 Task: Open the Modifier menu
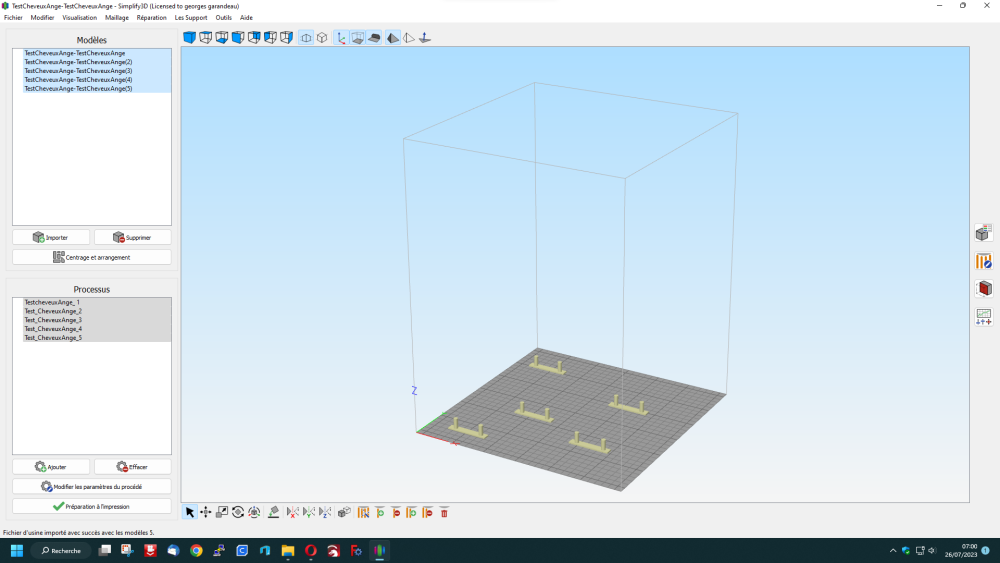42,18
